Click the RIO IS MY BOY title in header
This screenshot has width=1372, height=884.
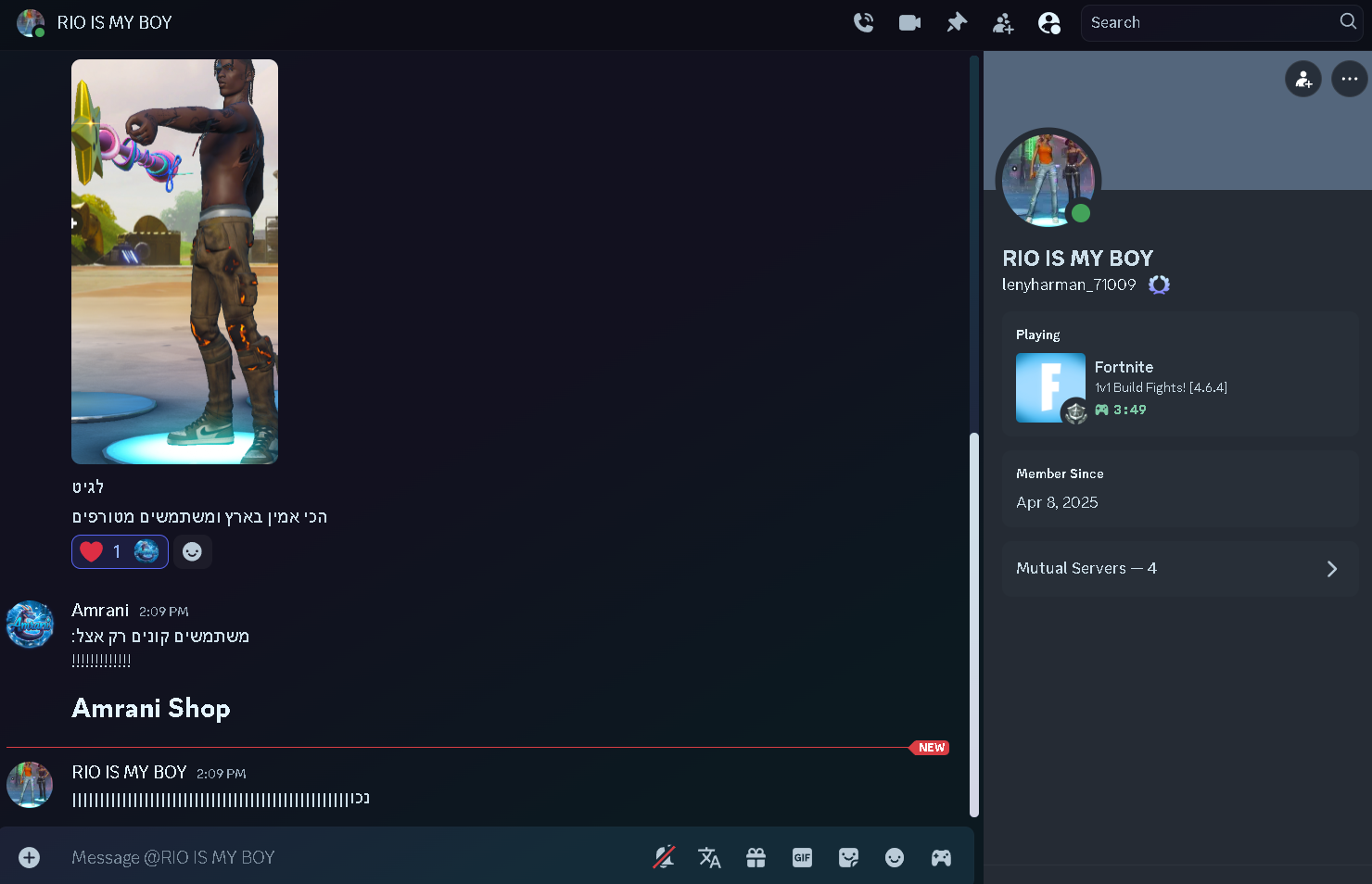[114, 22]
